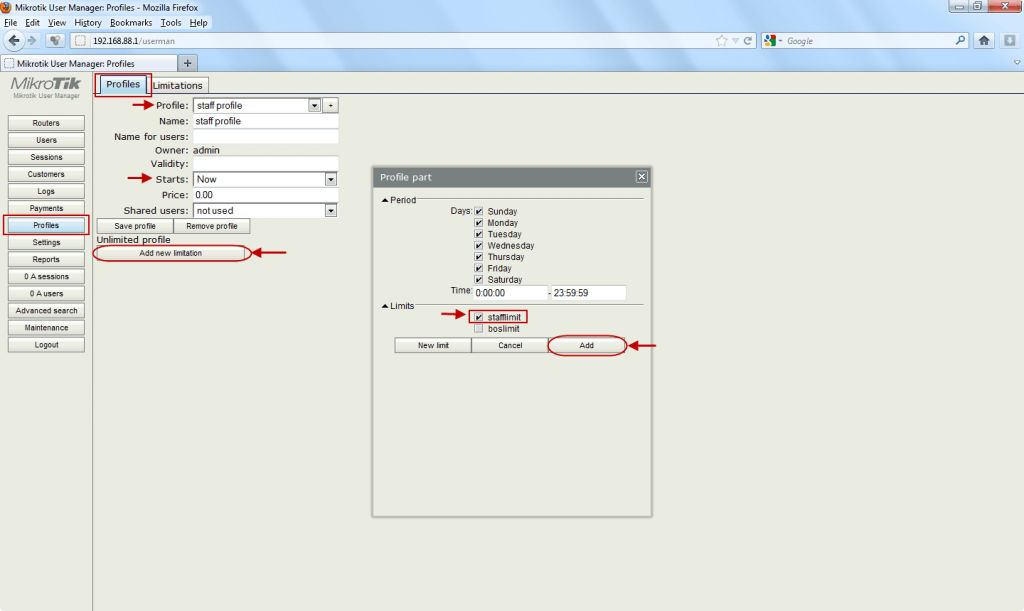Screen dimensions: 1024x611
Task: Close the Profile part dialog
Action: pyautogui.click(x=641, y=177)
